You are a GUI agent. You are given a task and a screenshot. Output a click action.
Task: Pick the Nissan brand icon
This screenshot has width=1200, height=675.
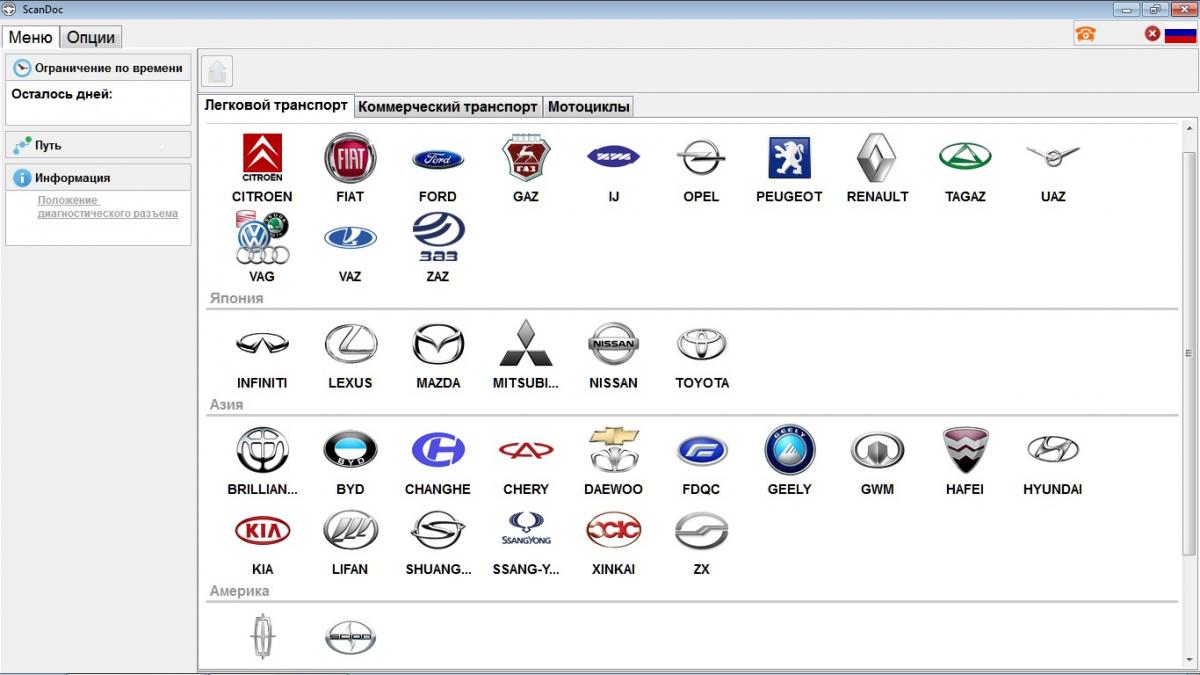pyautogui.click(x=614, y=344)
